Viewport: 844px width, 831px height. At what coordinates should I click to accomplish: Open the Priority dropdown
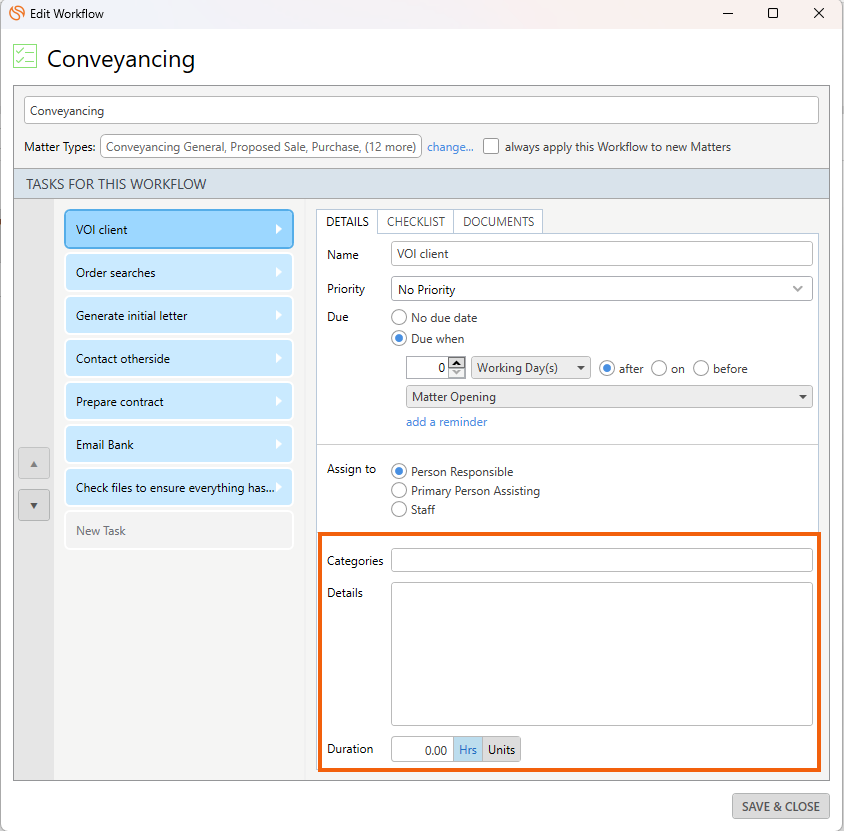click(x=601, y=289)
